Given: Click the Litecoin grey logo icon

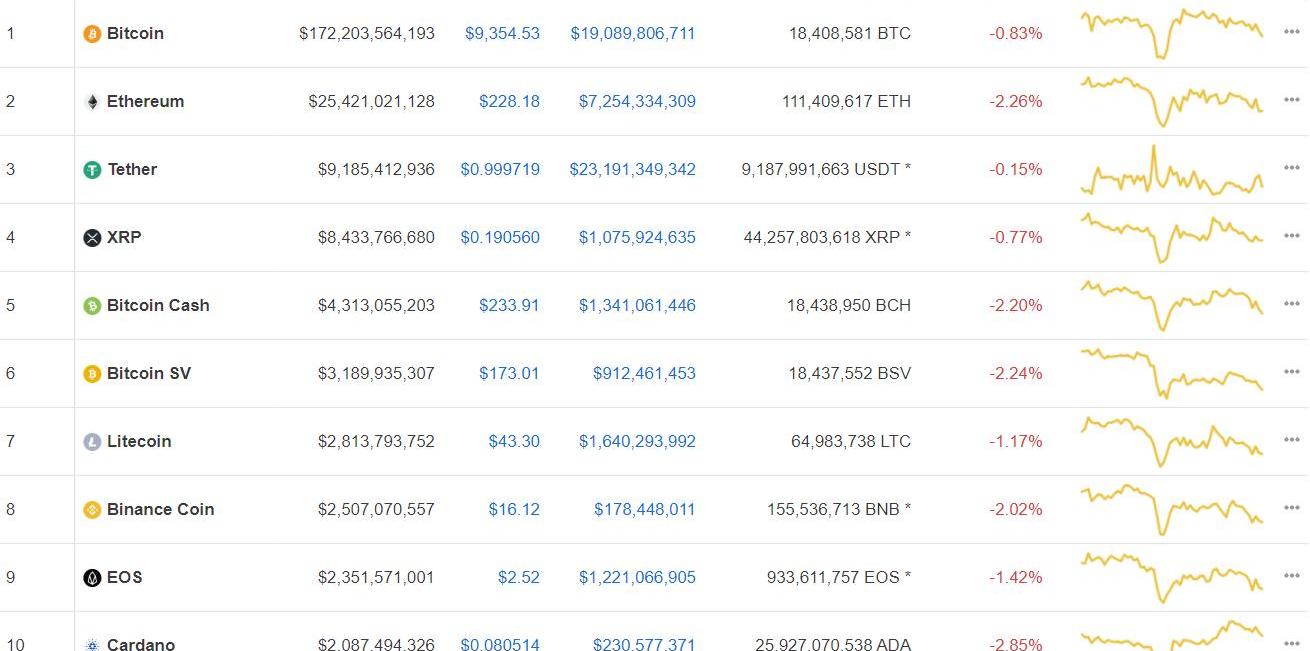Looking at the screenshot, I should tap(92, 442).
